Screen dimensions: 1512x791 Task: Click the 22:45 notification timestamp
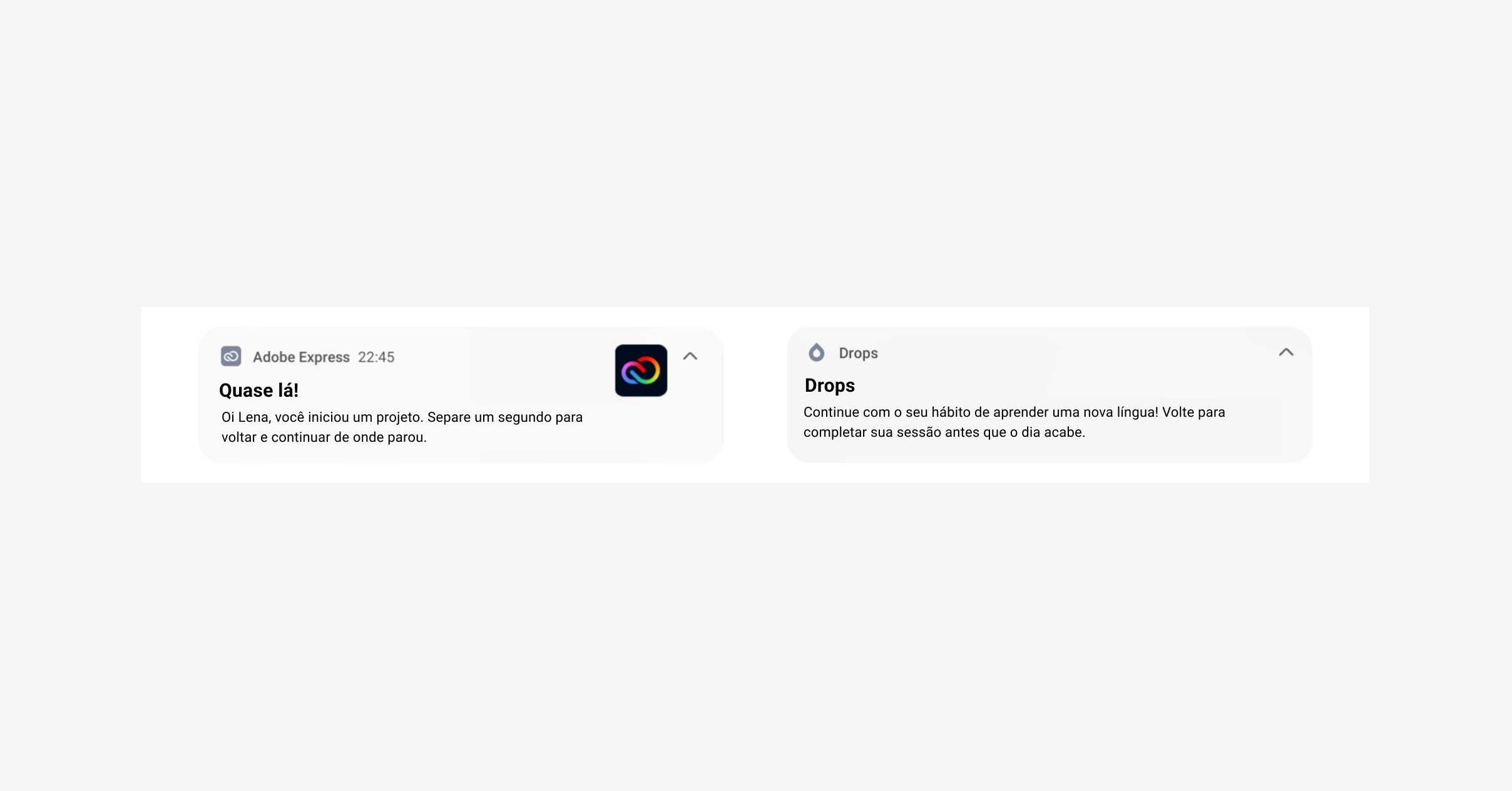[376, 357]
